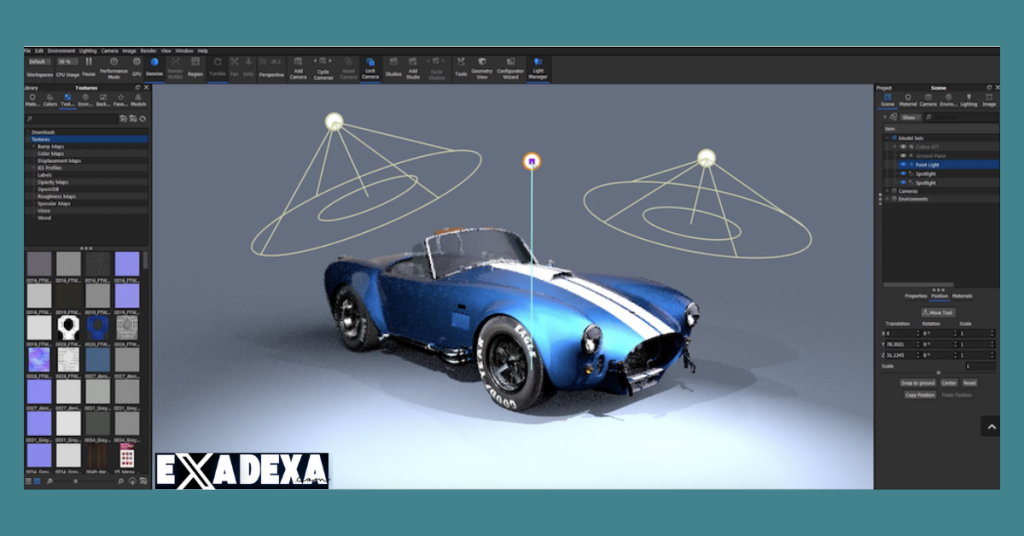
Task: Activate the Pan camera tool
Action: tap(234, 67)
